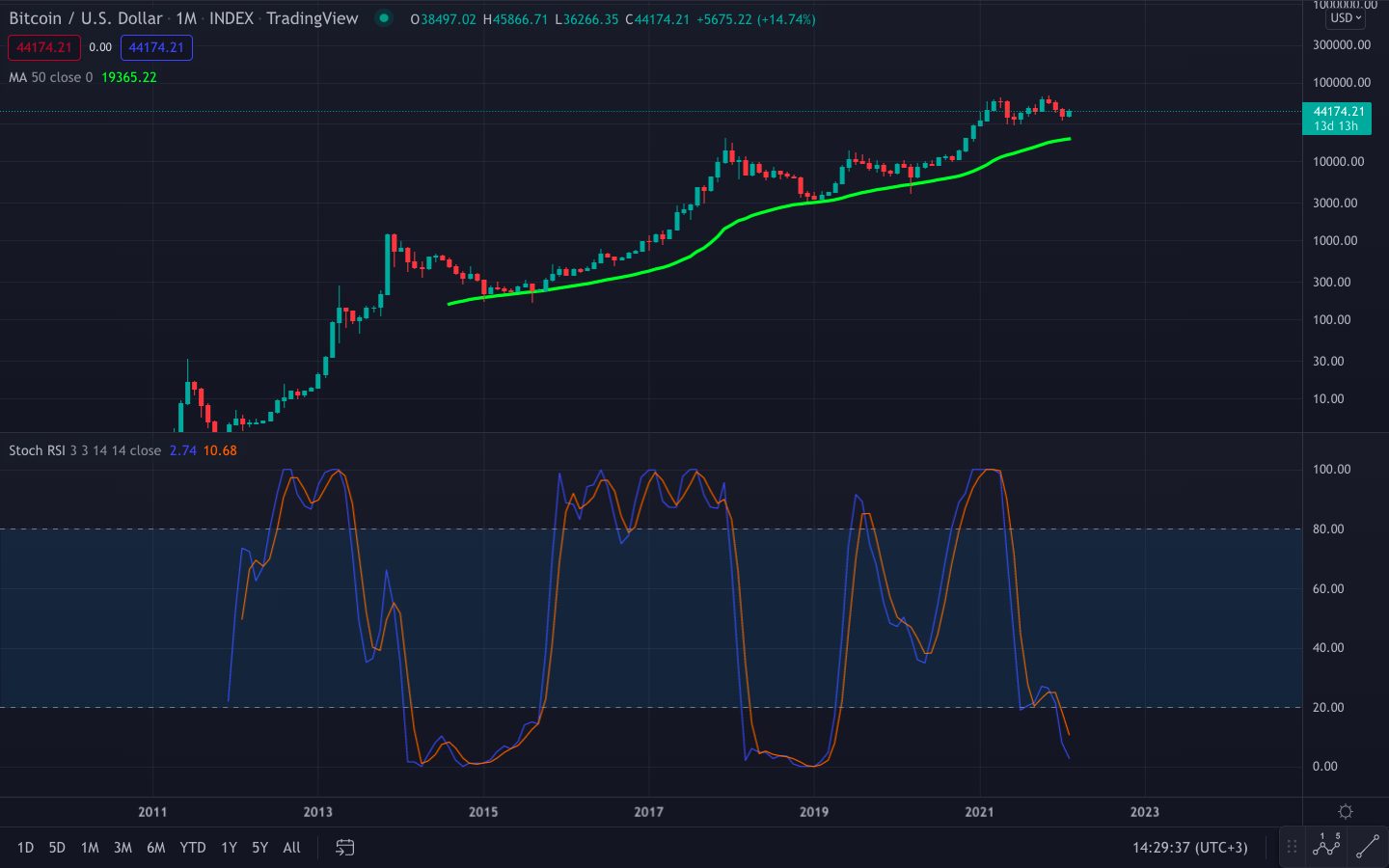This screenshot has width=1389, height=868.
Task: Click the 20.00 Stoch RSI axis label
Action: [x=1328, y=708]
